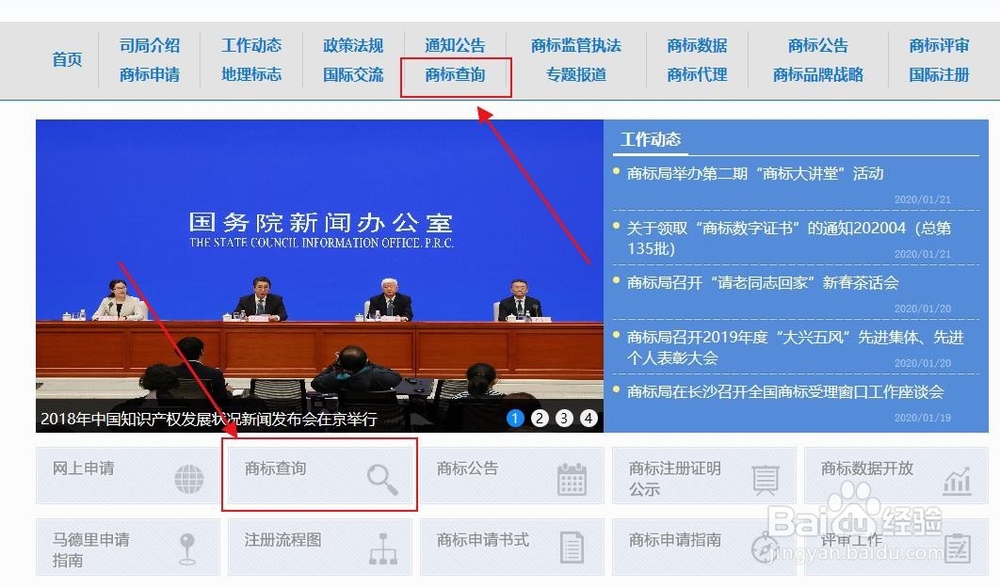Open the 马德里申请指南 tile label
Screen dimensions: 1000x587
coord(91,550)
